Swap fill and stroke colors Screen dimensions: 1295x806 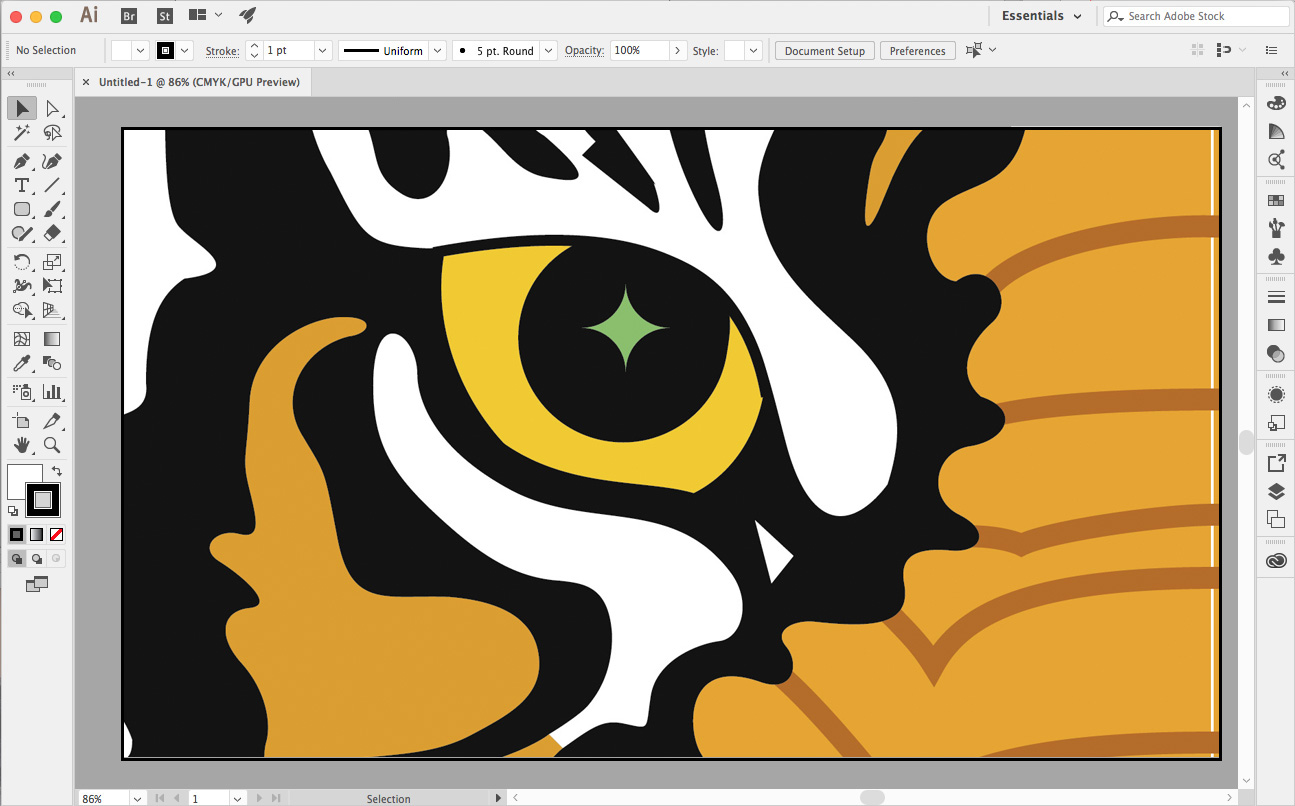56,470
